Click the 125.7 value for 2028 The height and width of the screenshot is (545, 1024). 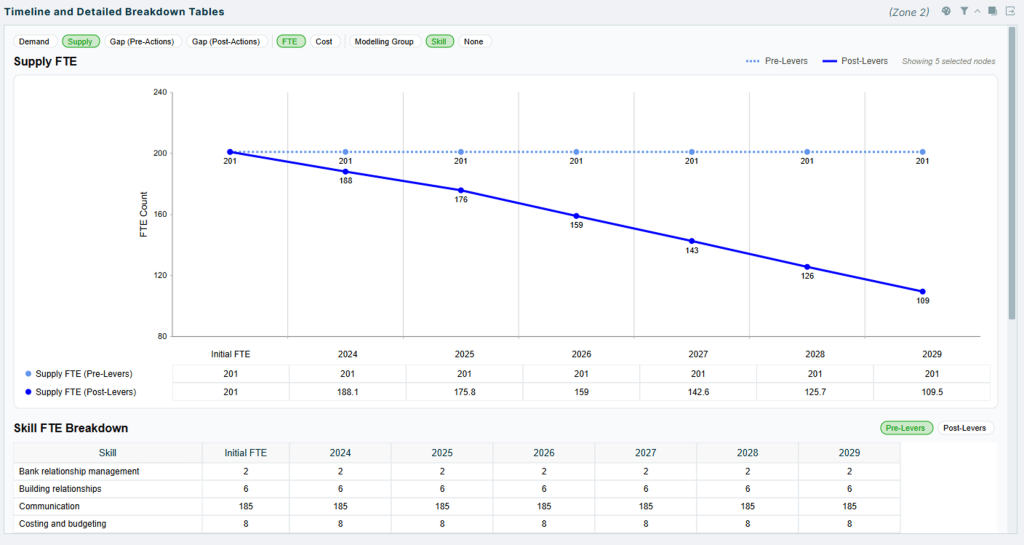pos(815,392)
